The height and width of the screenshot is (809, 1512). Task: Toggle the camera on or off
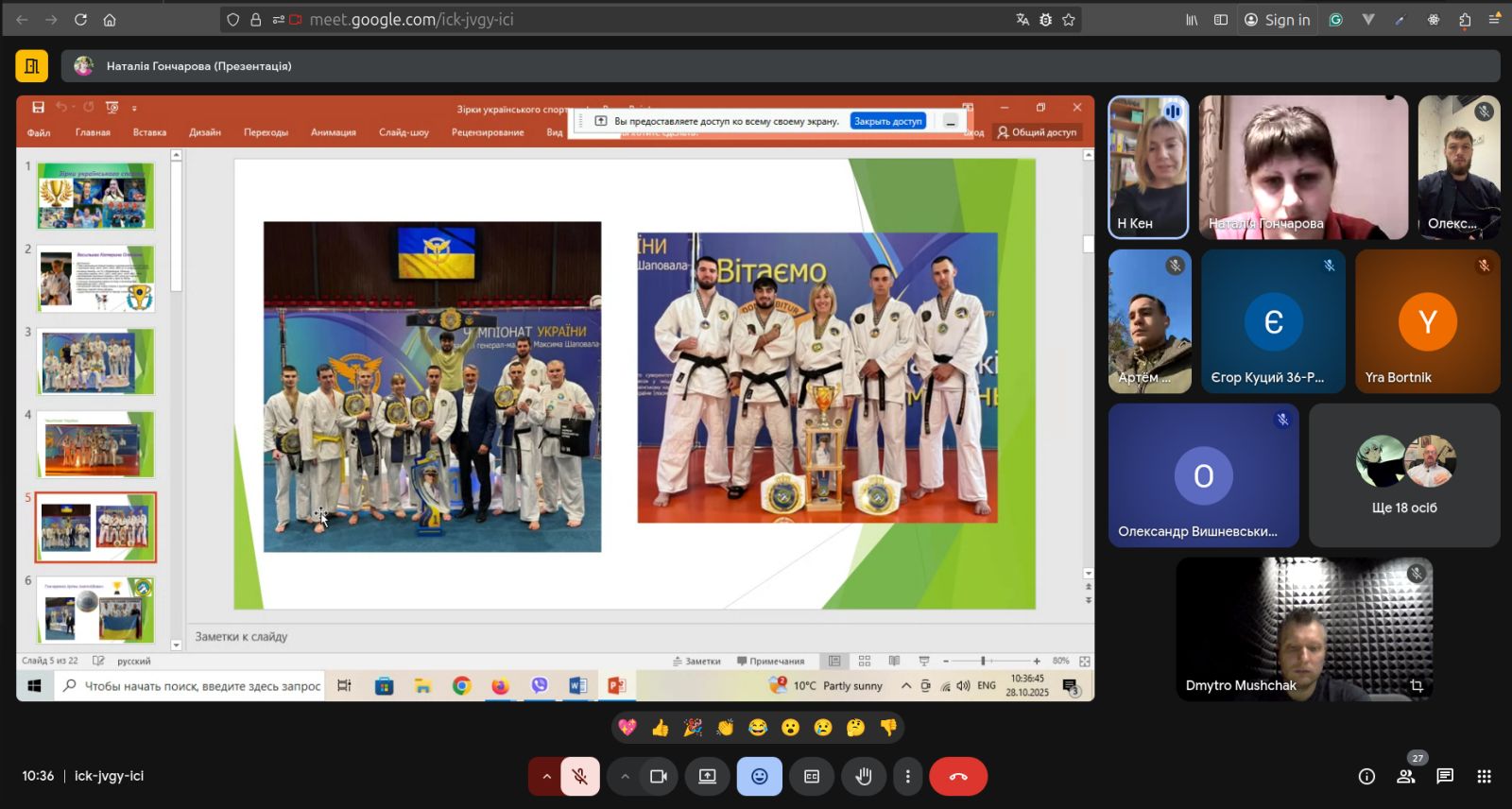point(658,776)
